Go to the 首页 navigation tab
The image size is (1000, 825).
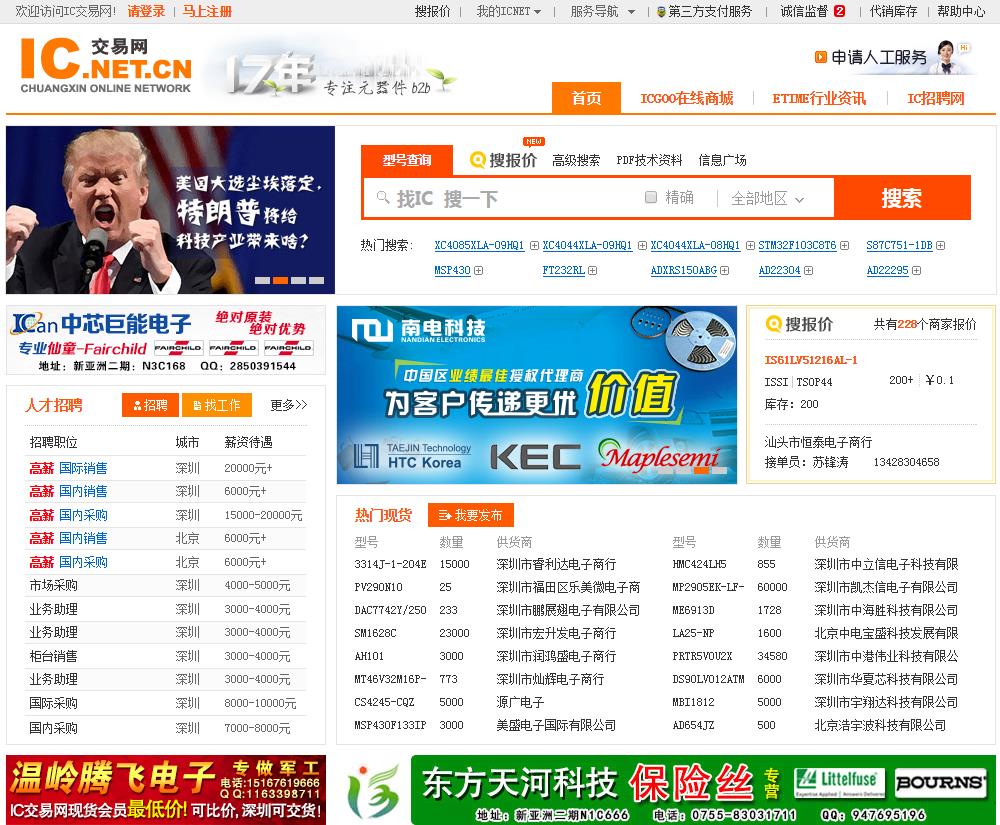coord(586,98)
